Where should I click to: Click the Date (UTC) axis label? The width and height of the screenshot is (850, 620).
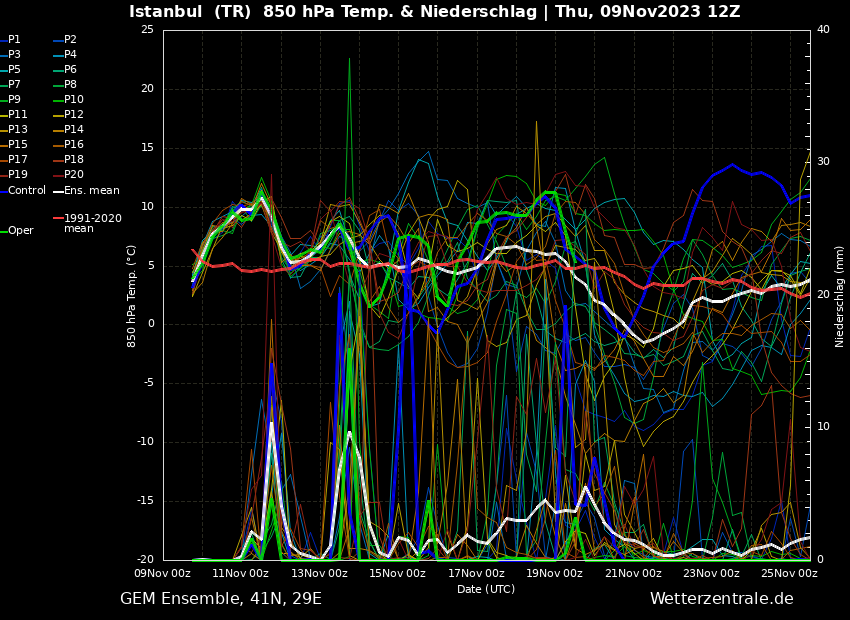point(486,589)
